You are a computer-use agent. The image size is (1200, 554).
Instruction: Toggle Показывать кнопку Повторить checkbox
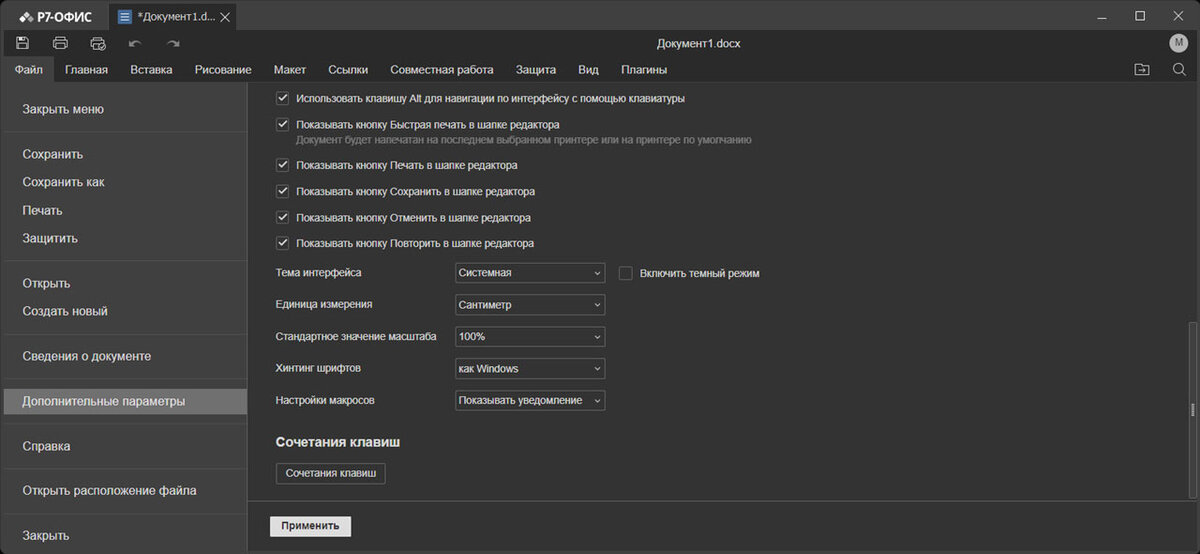click(282, 243)
